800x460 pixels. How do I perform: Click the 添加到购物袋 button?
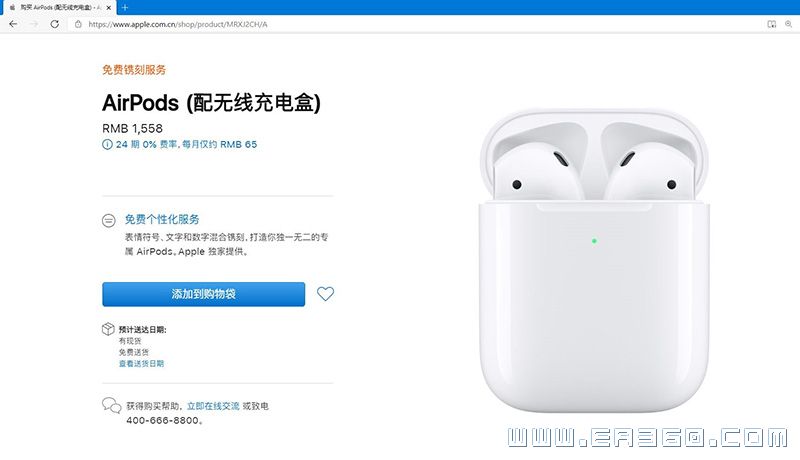[x=204, y=294]
